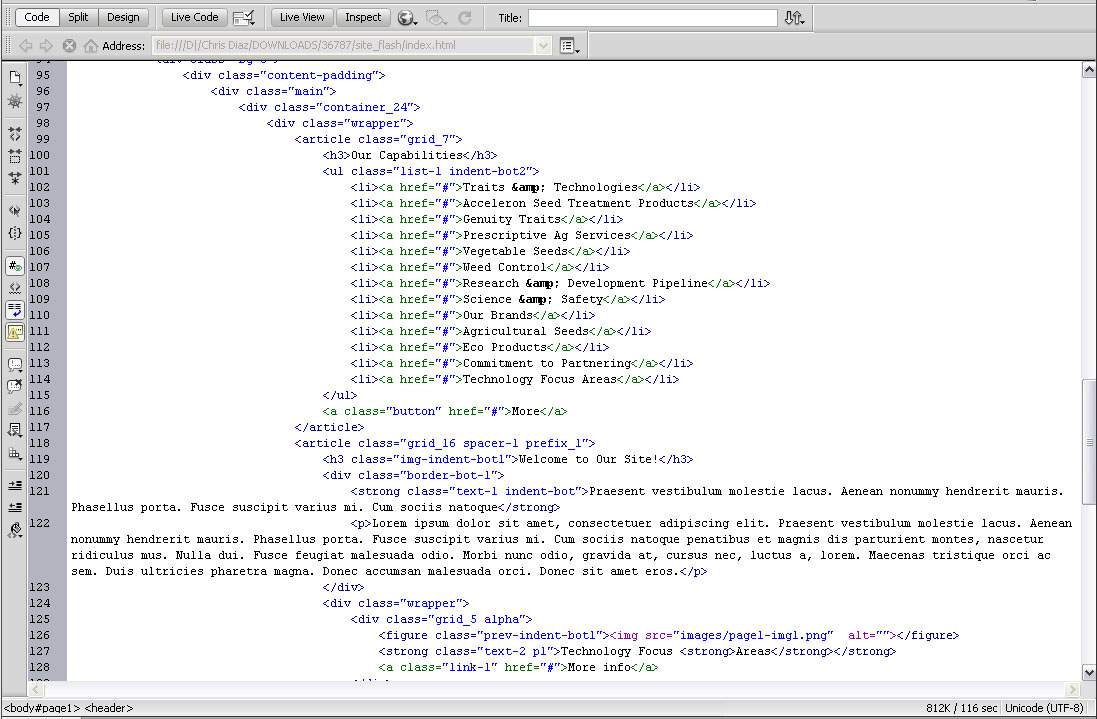Image resolution: width=1097 pixels, height=719 pixels.
Task: Click the Outdent Code icon
Action: click(x=14, y=508)
